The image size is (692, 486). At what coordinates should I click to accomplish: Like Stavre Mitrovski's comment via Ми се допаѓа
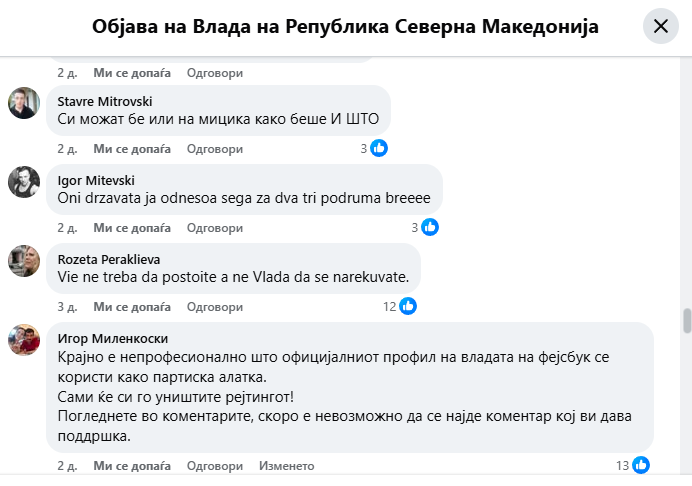coord(132,149)
